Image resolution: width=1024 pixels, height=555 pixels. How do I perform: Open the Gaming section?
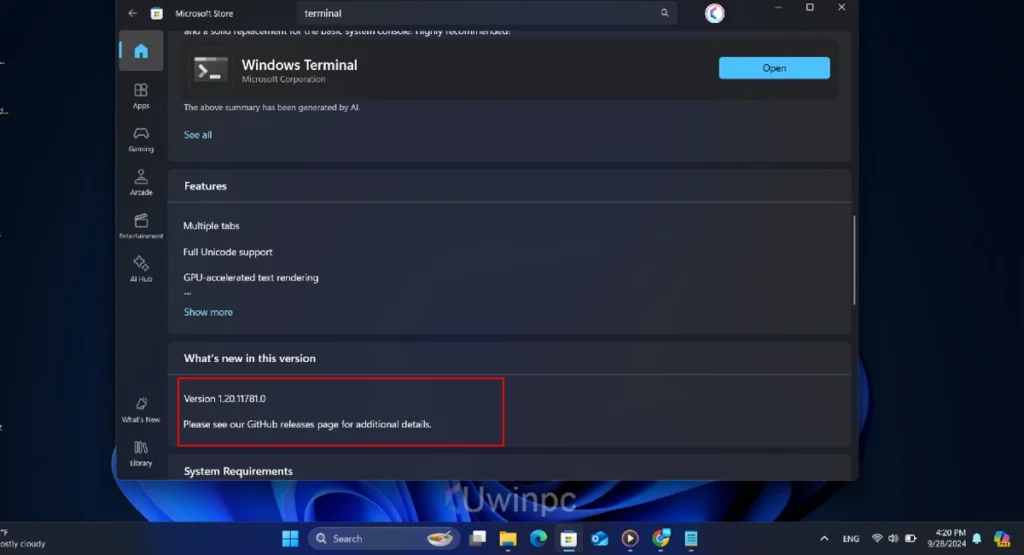click(141, 139)
